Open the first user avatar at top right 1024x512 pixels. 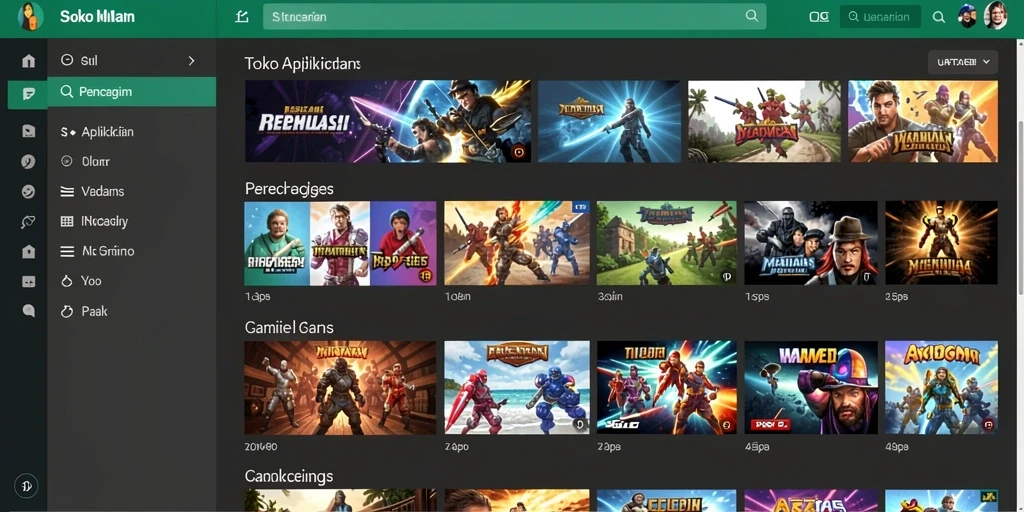click(967, 16)
